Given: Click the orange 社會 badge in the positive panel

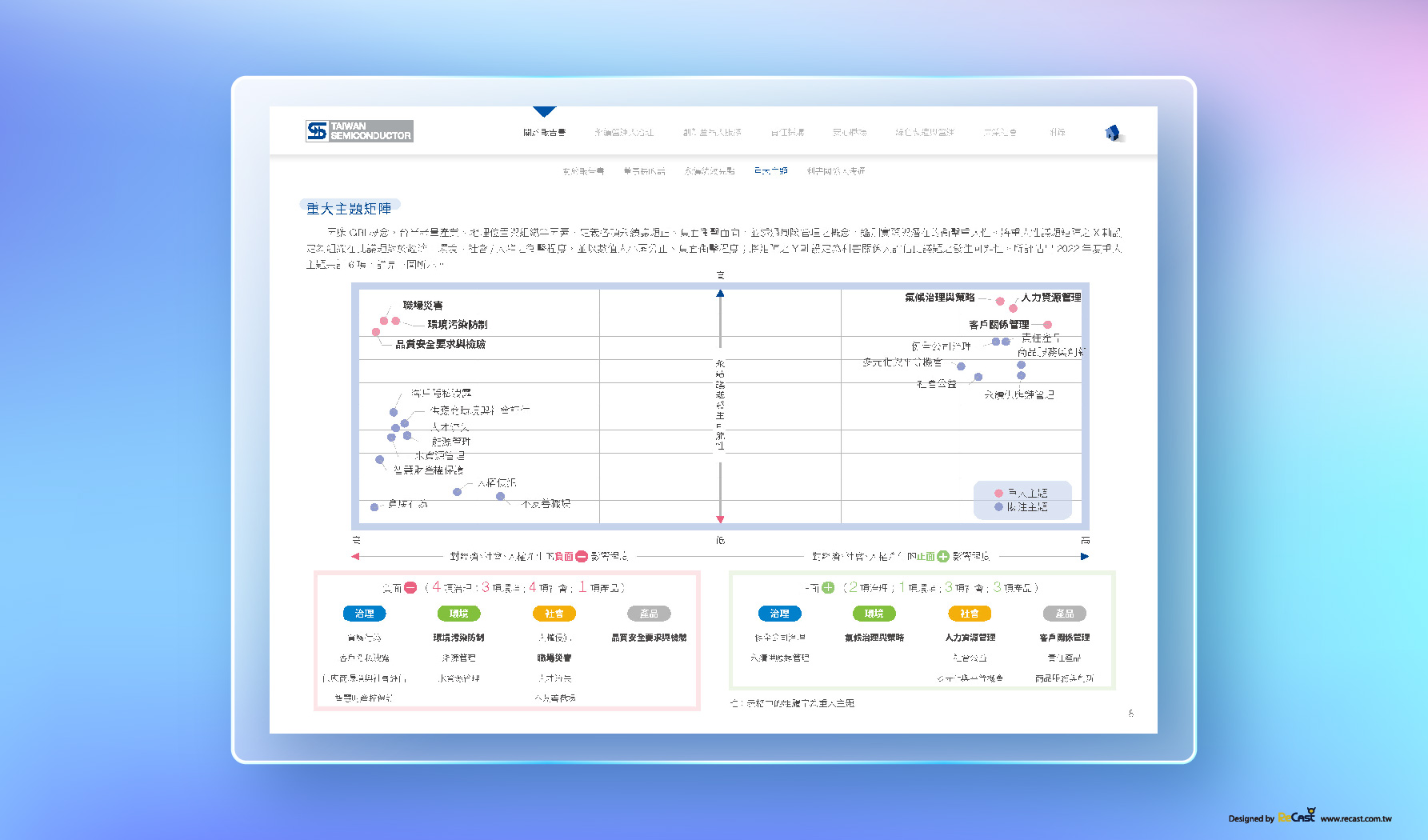Looking at the screenshot, I should point(970,614).
